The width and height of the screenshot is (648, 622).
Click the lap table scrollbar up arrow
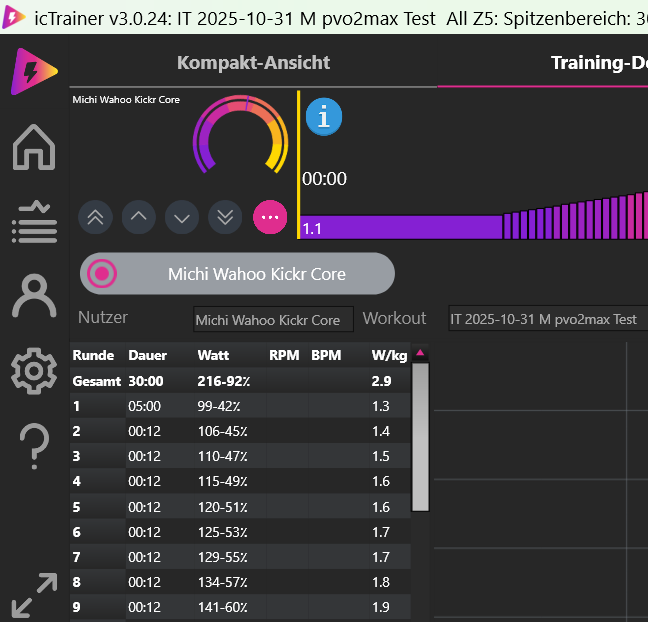pyautogui.click(x=420, y=353)
